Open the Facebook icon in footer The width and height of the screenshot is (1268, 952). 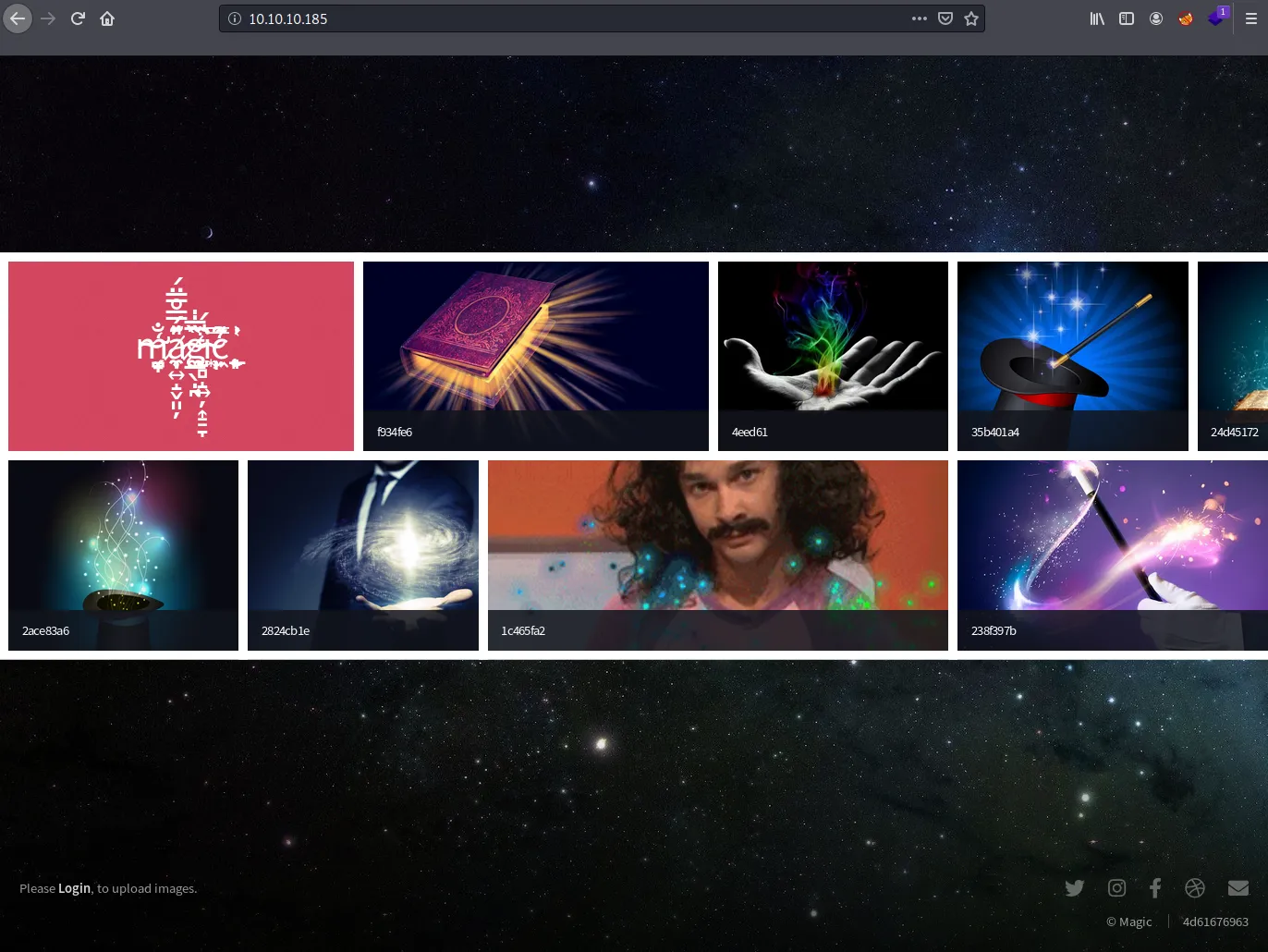click(x=1155, y=888)
